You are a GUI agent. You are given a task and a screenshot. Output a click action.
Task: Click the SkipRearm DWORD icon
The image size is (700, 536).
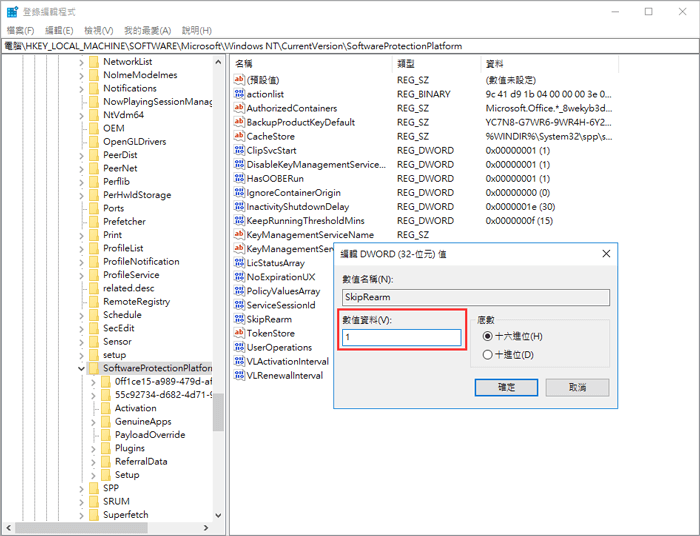pos(239,319)
